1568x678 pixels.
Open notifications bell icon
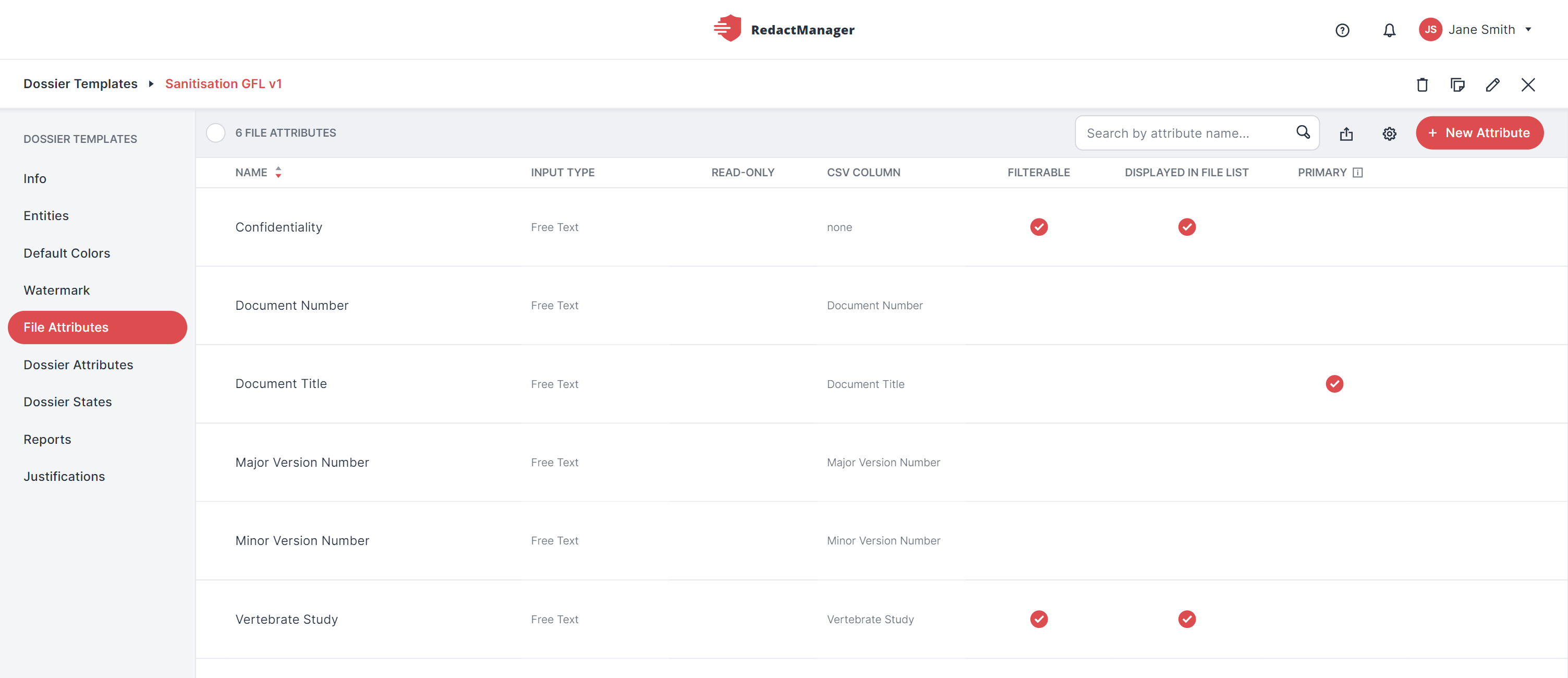point(1389,30)
